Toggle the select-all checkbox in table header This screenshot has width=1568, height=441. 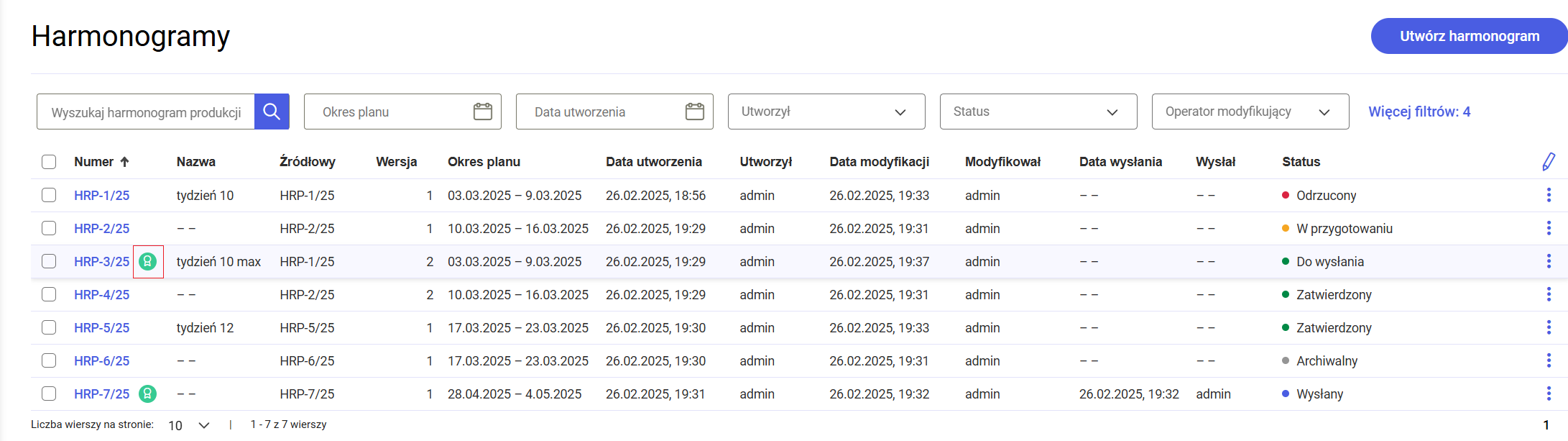click(x=49, y=162)
